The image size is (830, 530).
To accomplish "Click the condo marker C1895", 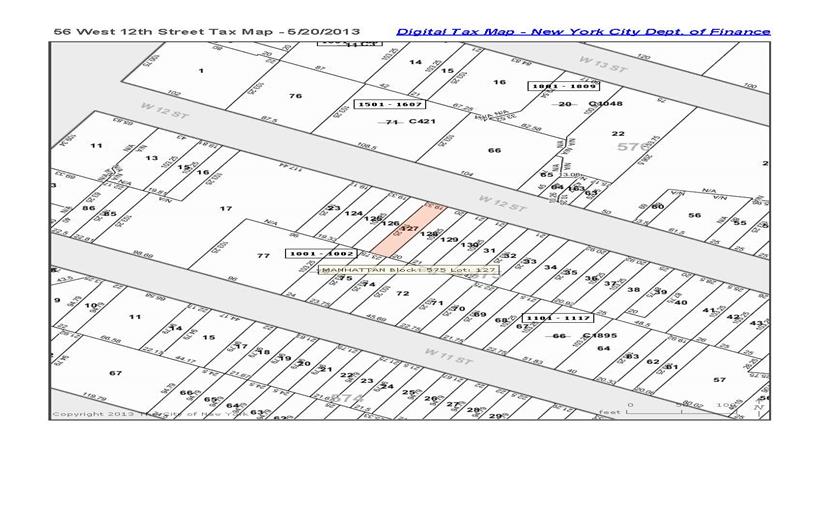I will point(602,336).
